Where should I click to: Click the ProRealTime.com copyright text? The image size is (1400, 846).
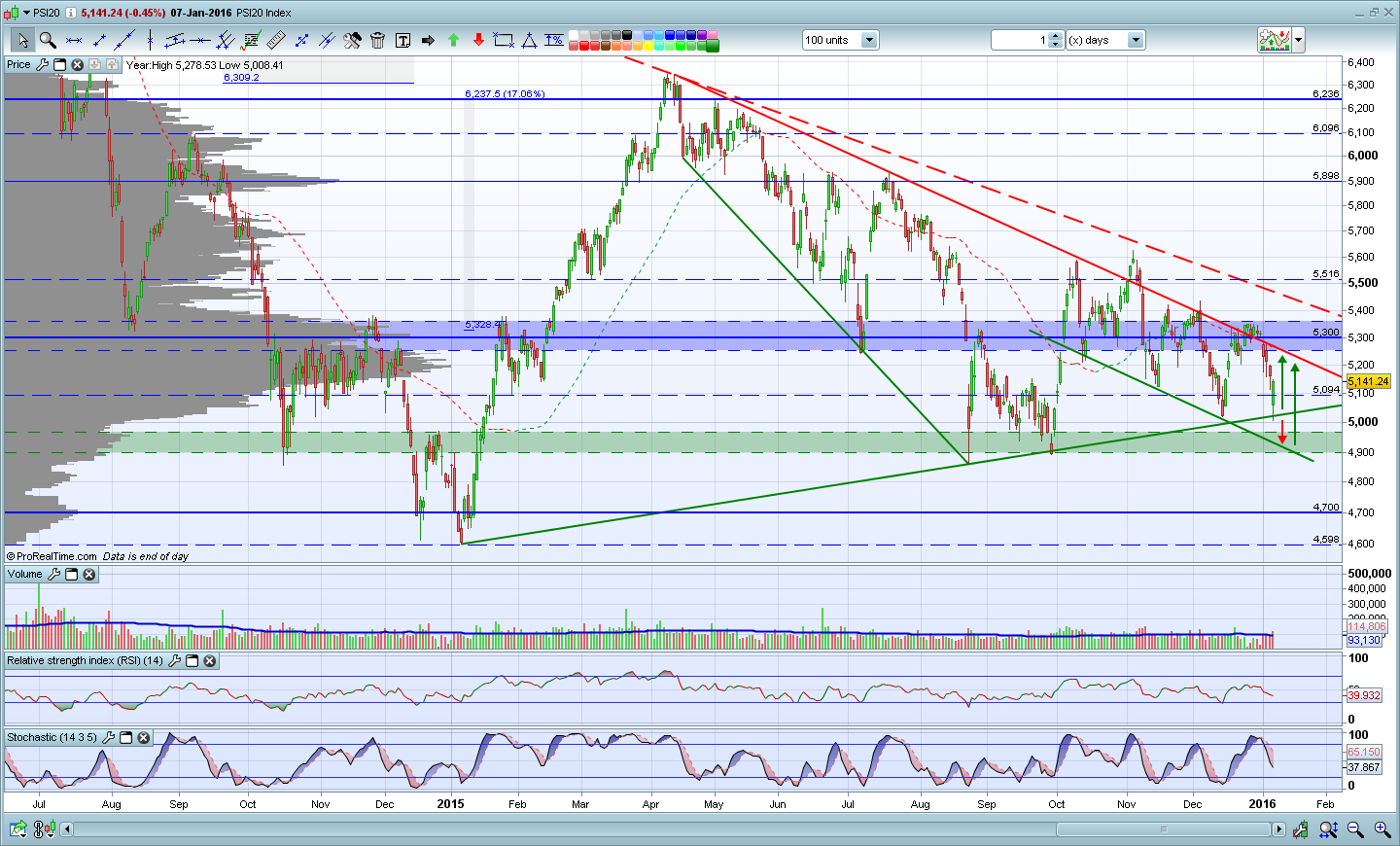click(x=52, y=556)
